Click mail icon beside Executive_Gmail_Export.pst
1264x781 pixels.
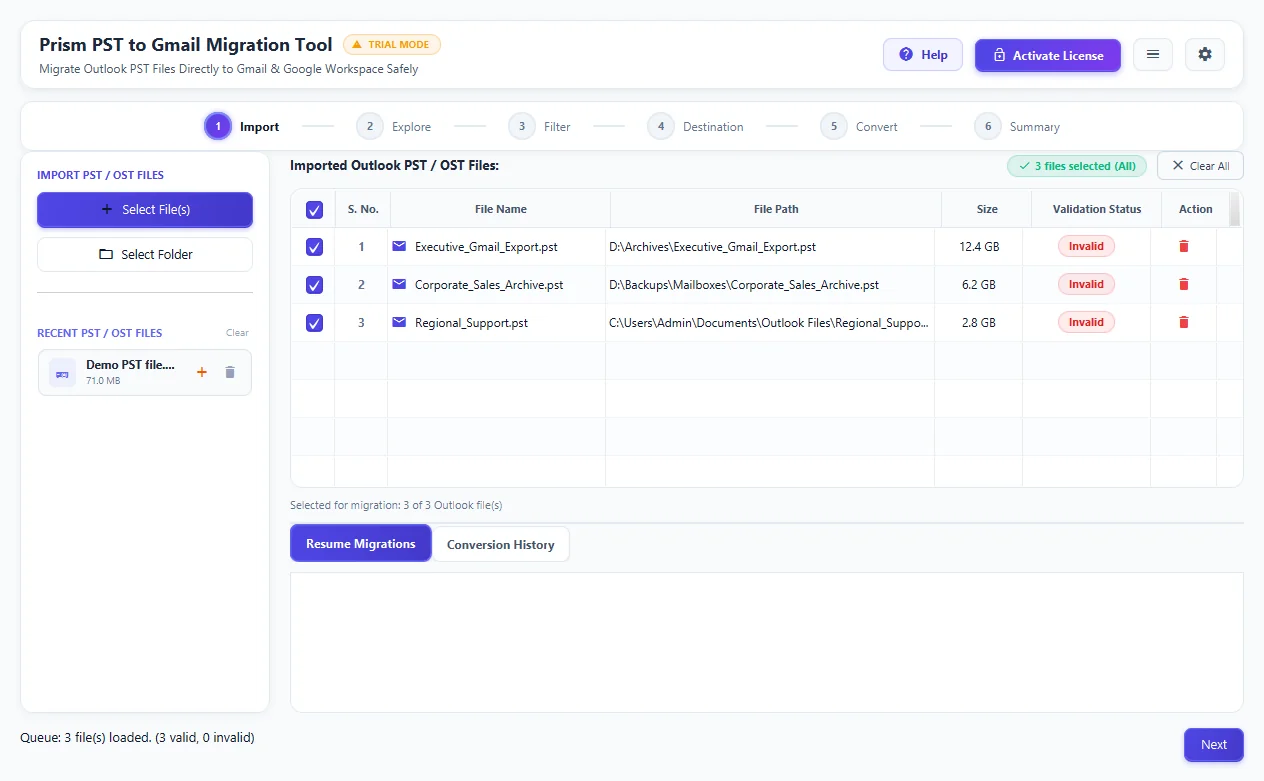[400, 246]
